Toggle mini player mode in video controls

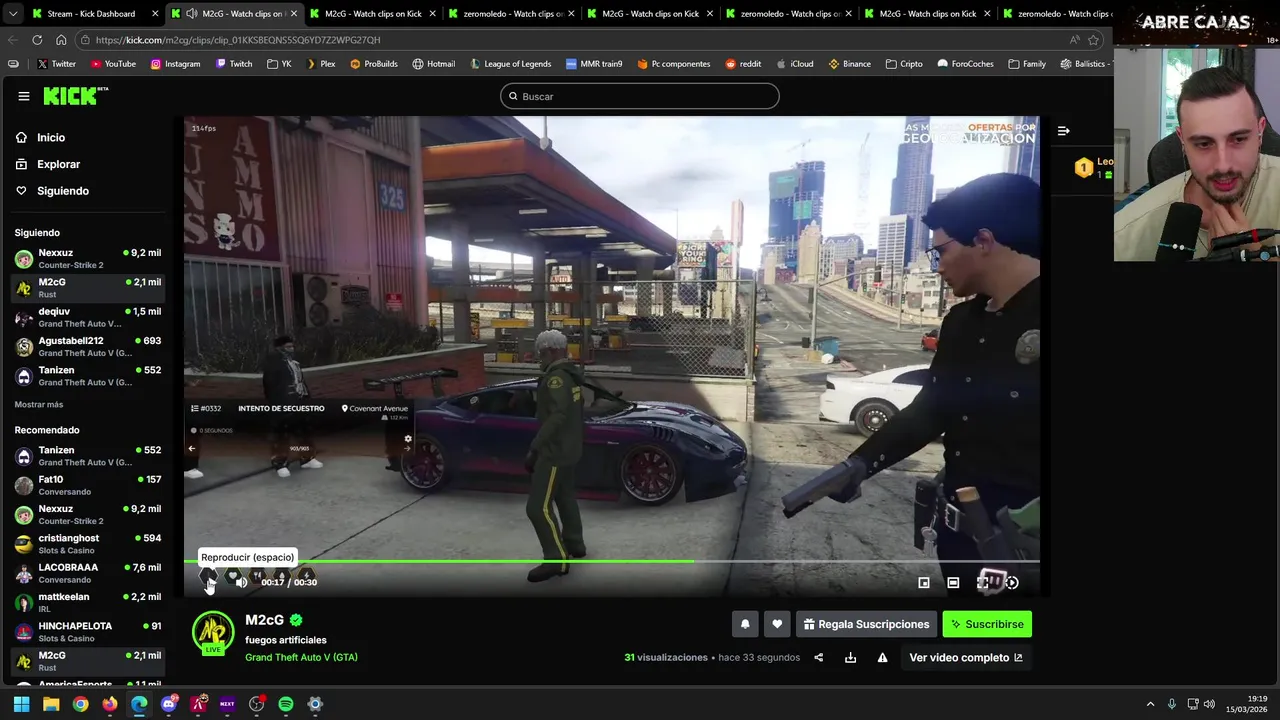(x=924, y=582)
